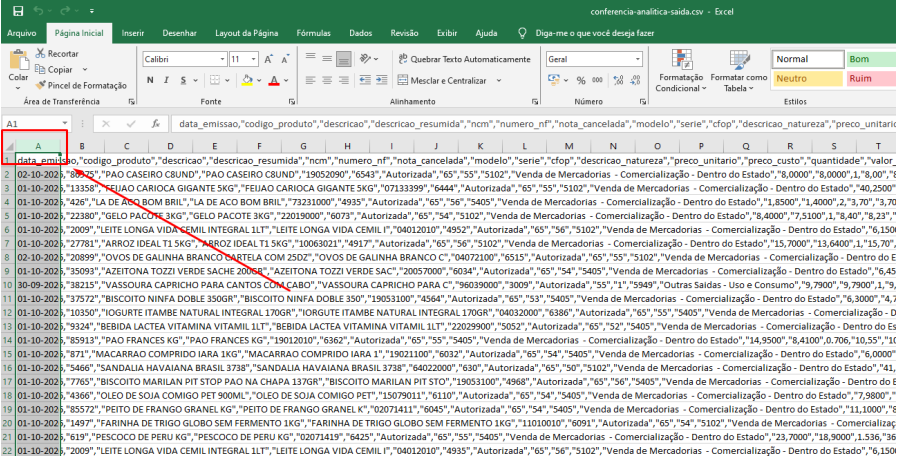Click the insert function fx icon
This screenshot has height=458, width=897.
coord(155,124)
